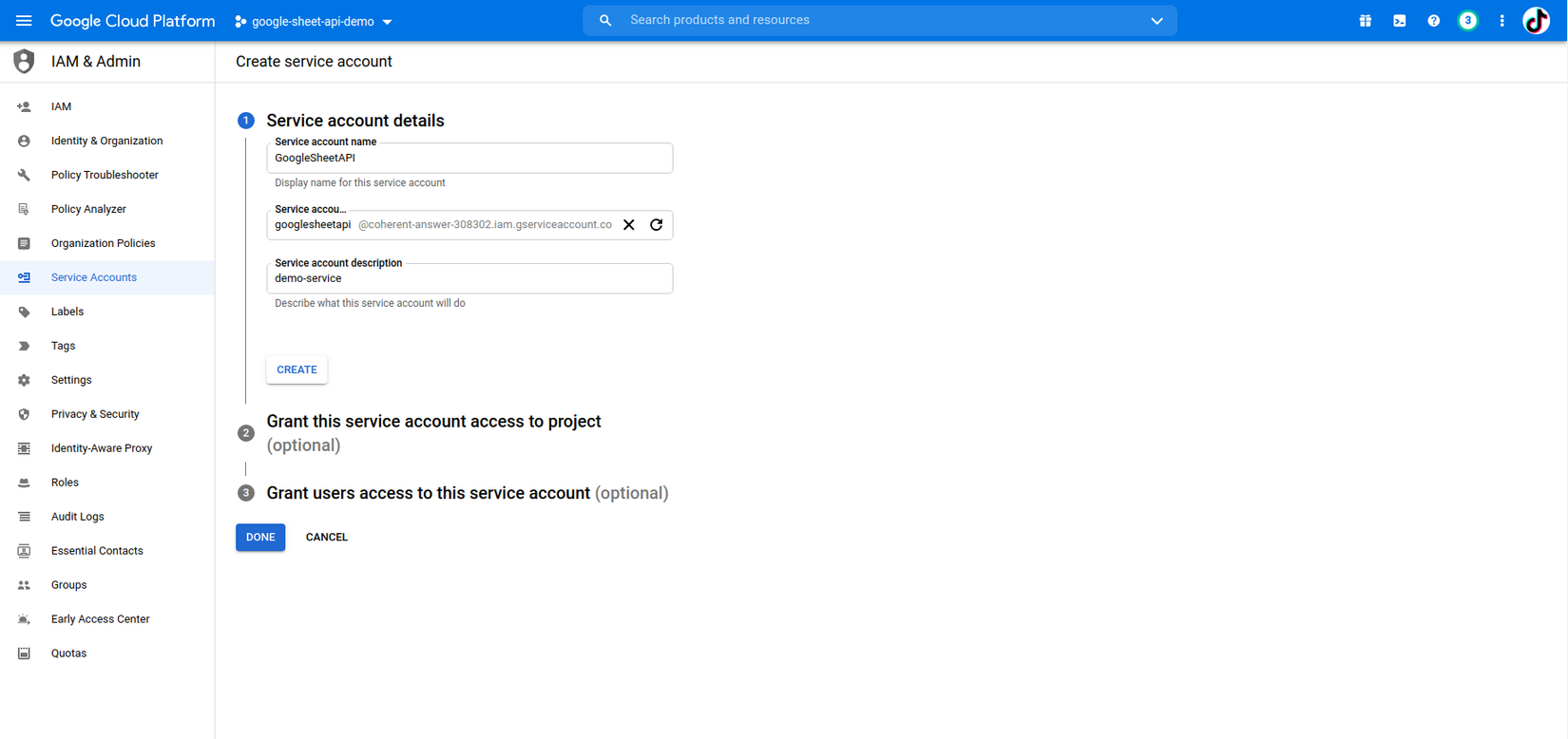Click the Policy Analyzer icon
The height and width of the screenshot is (739, 1568).
point(24,209)
